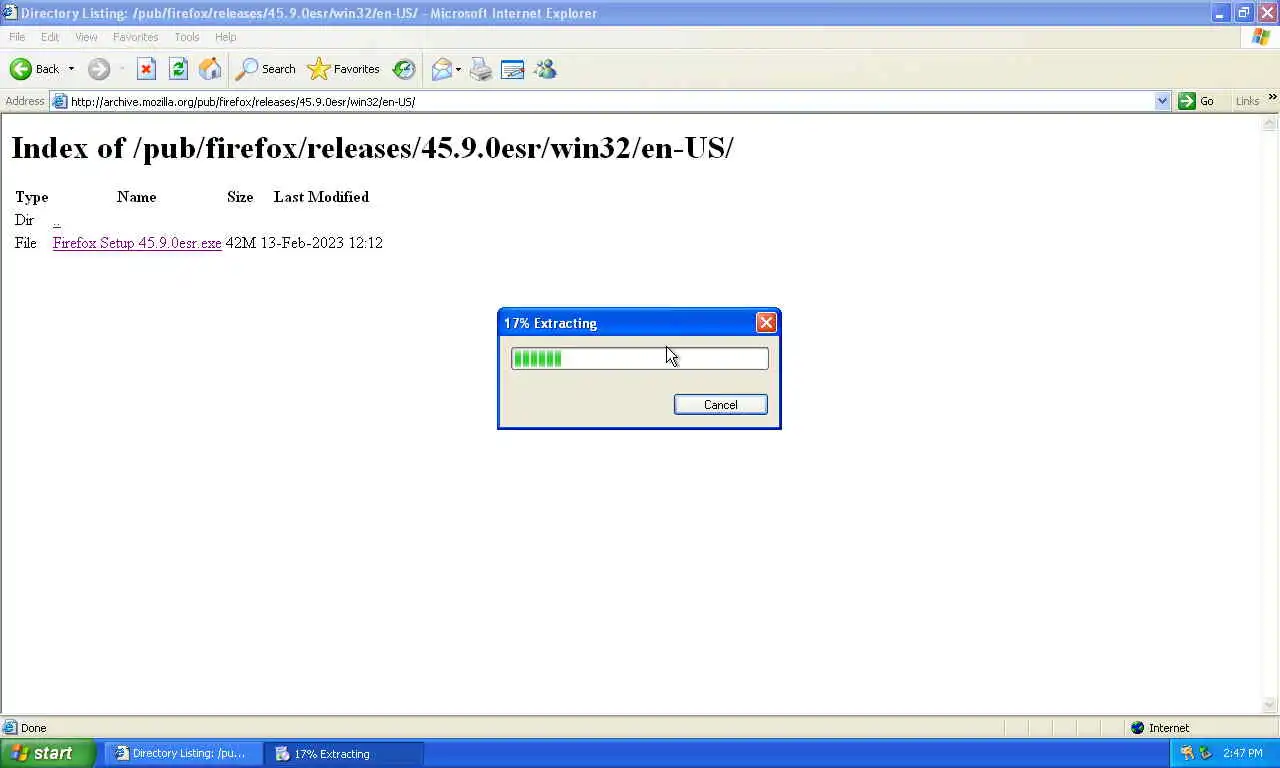Expand the address bar dropdown list

1162,101
